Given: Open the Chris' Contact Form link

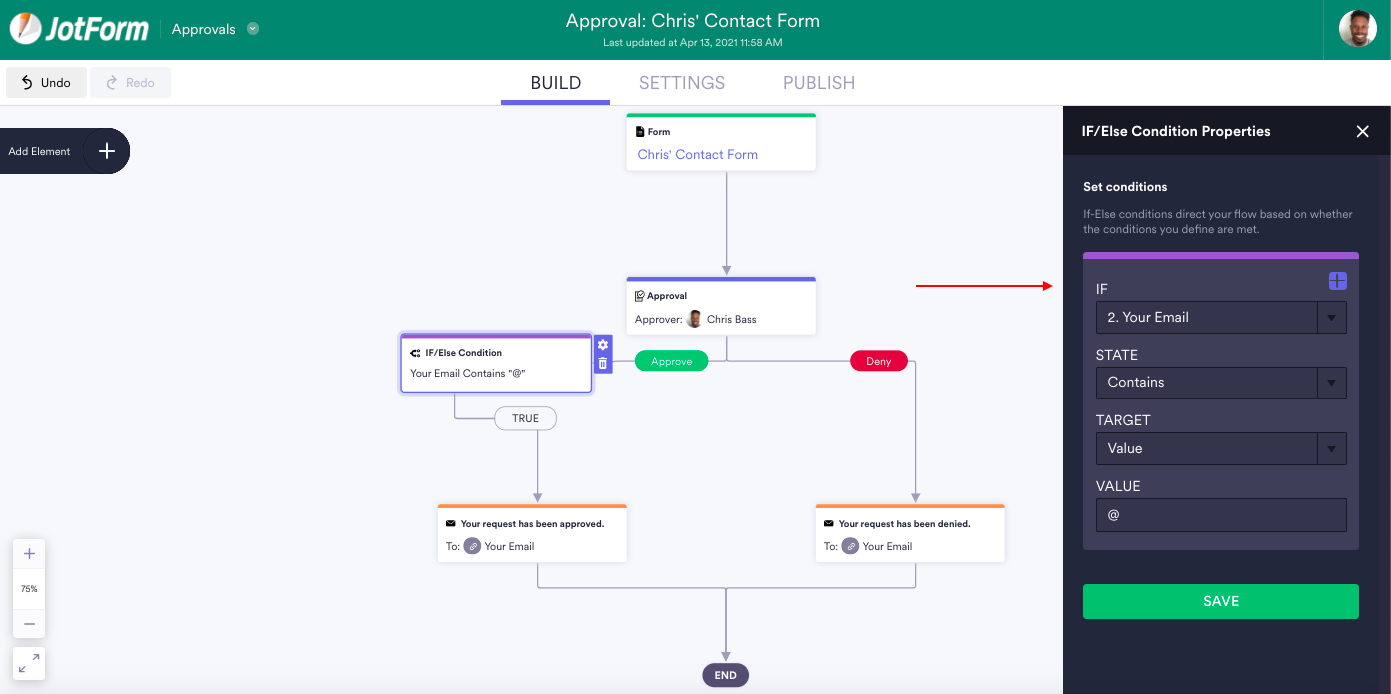Looking at the screenshot, I should 697,155.
